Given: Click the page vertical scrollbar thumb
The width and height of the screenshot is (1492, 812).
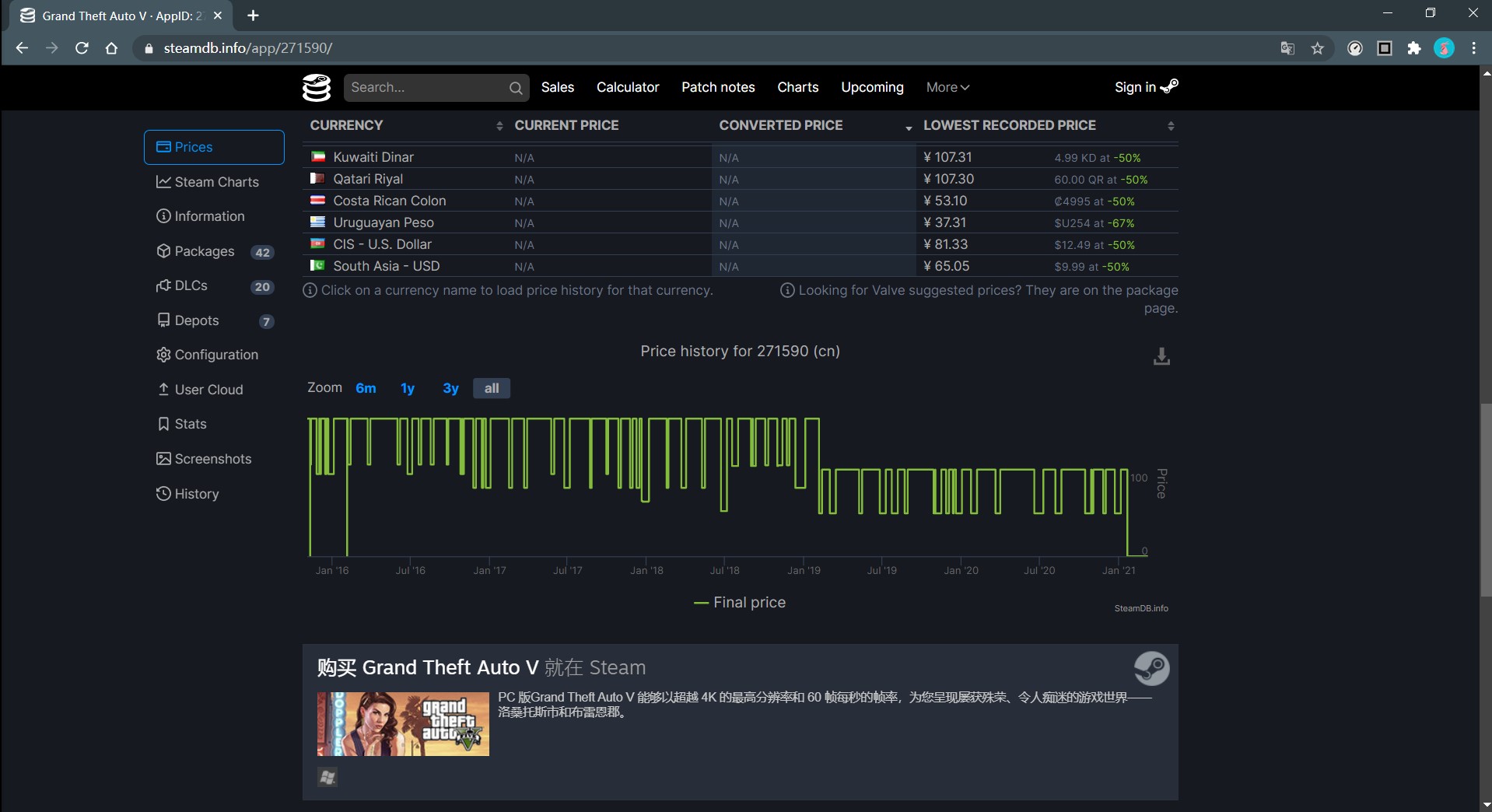Looking at the screenshot, I should pyautogui.click(x=1486, y=500).
